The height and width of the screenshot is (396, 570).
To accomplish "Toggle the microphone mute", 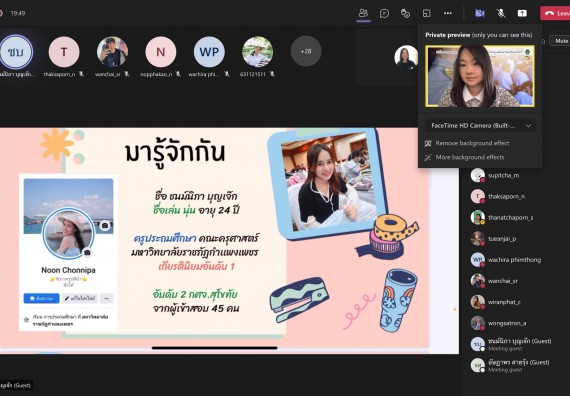I will click(x=501, y=13).
